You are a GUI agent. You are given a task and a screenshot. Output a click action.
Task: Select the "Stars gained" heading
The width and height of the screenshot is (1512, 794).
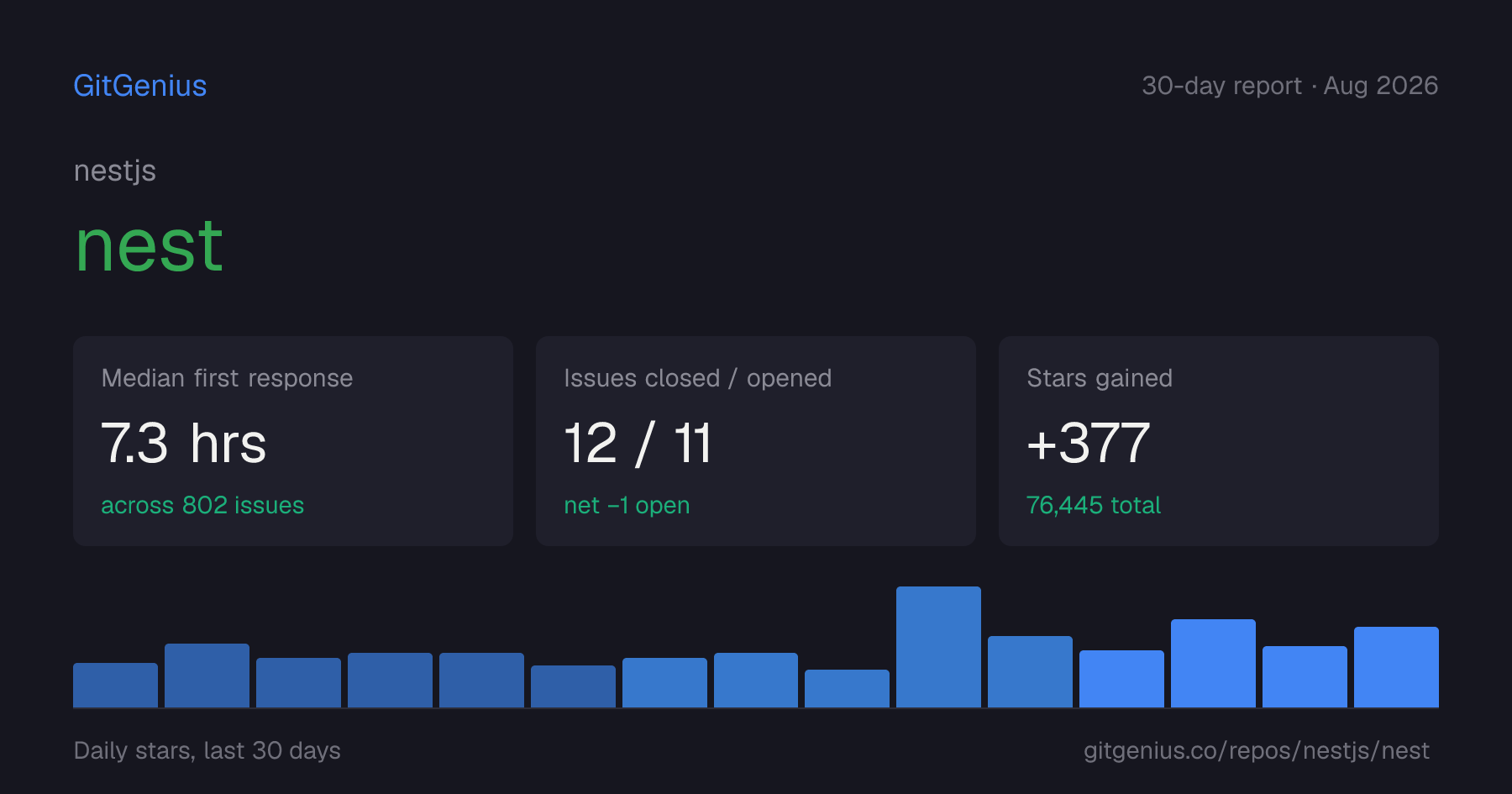1100,378
